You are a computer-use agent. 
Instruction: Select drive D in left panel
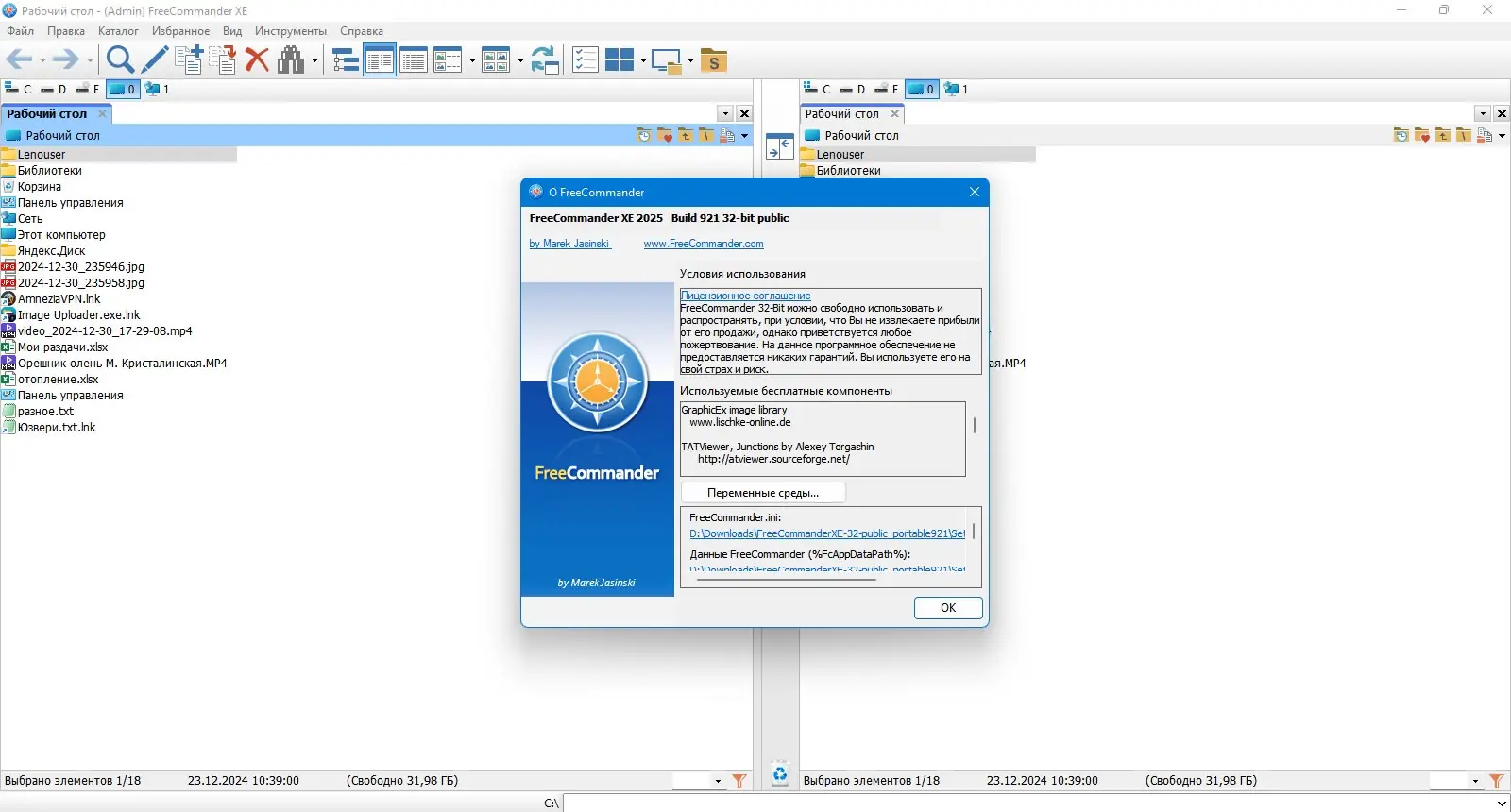pyautogui.click(x=53, y=89)
